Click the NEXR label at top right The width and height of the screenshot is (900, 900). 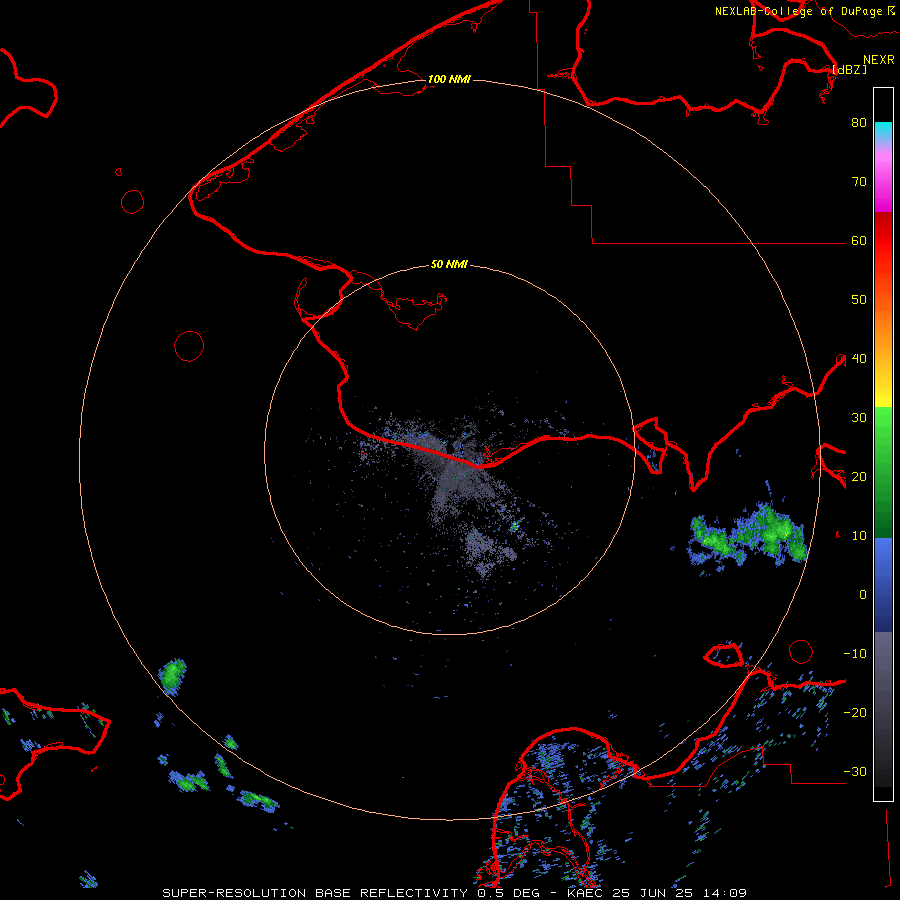click(879, 60)
